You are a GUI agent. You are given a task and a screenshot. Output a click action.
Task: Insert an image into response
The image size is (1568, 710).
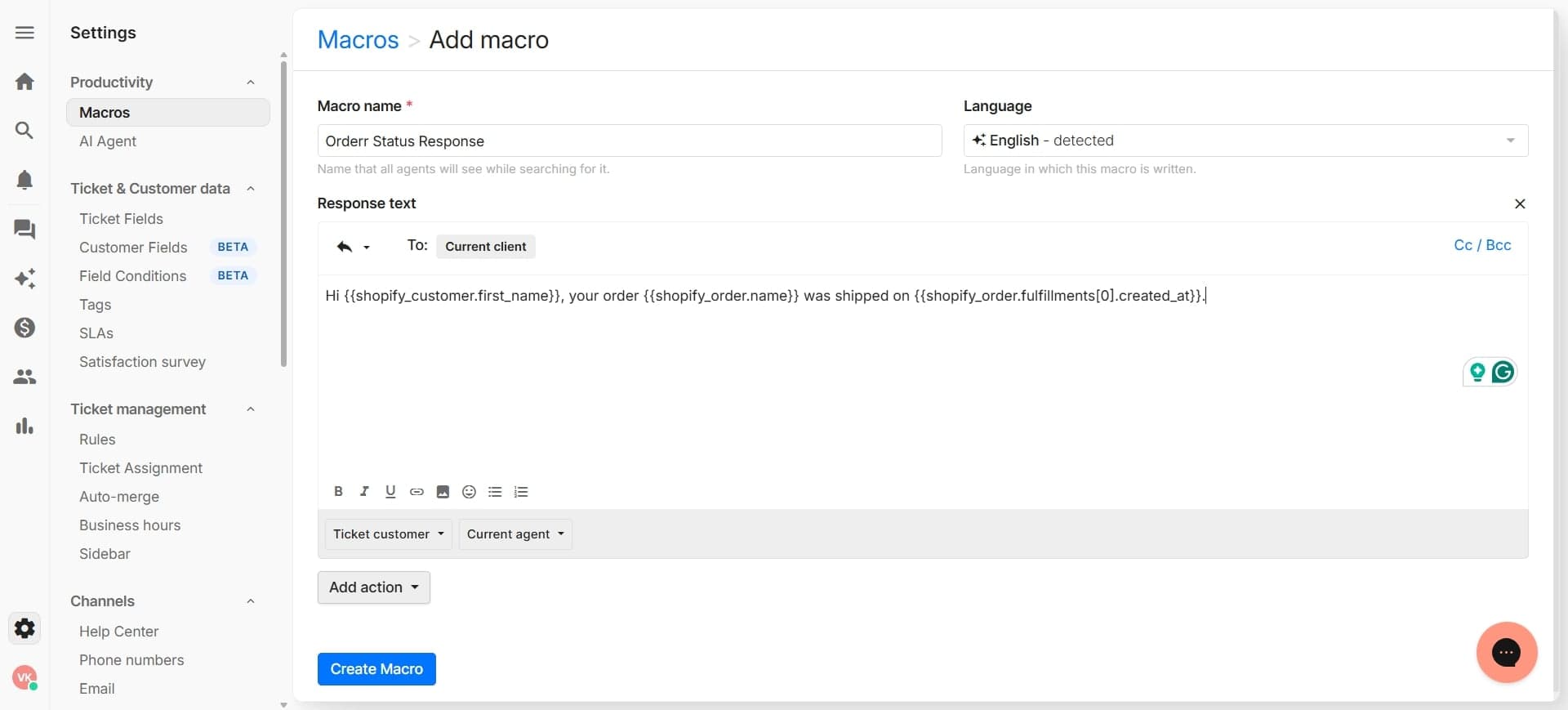point(443,492)
